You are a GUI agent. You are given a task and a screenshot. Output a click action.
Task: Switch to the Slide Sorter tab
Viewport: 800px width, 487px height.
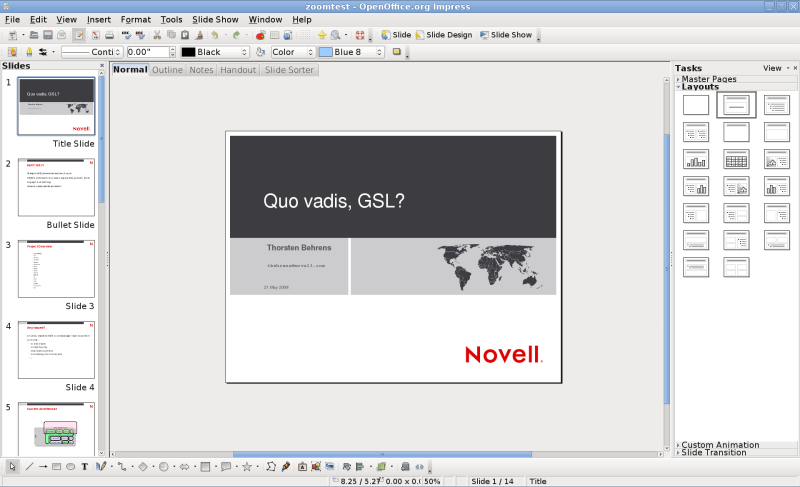(x=289, y=70)
